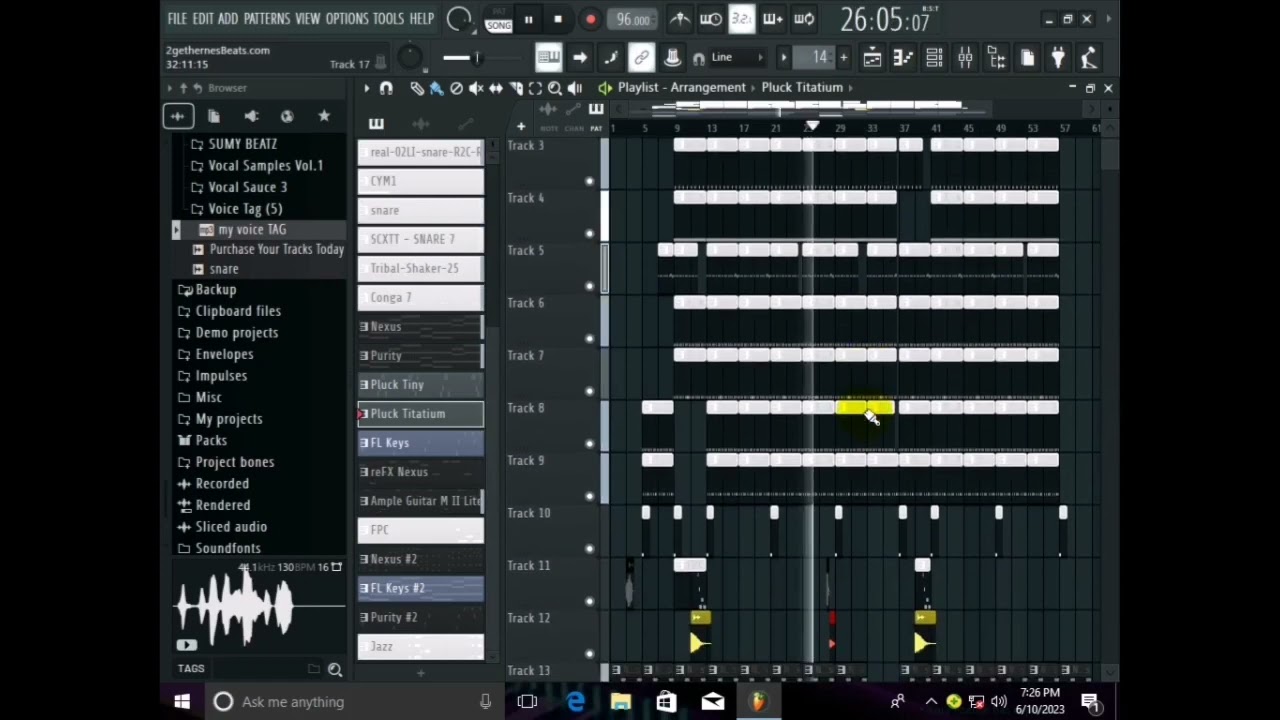Image resolution: width=1280 pixels, height=720 pixels.
Task: Select Pluck Tiny pattern in picker
Action: pos(421,385)
